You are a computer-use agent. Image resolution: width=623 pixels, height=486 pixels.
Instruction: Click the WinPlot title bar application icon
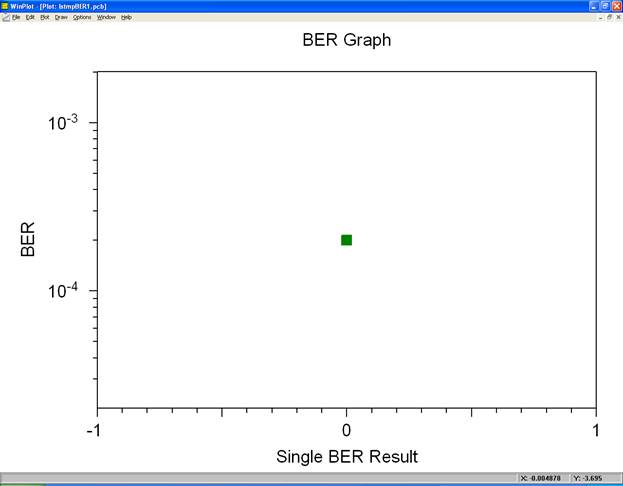pos(5,6)
